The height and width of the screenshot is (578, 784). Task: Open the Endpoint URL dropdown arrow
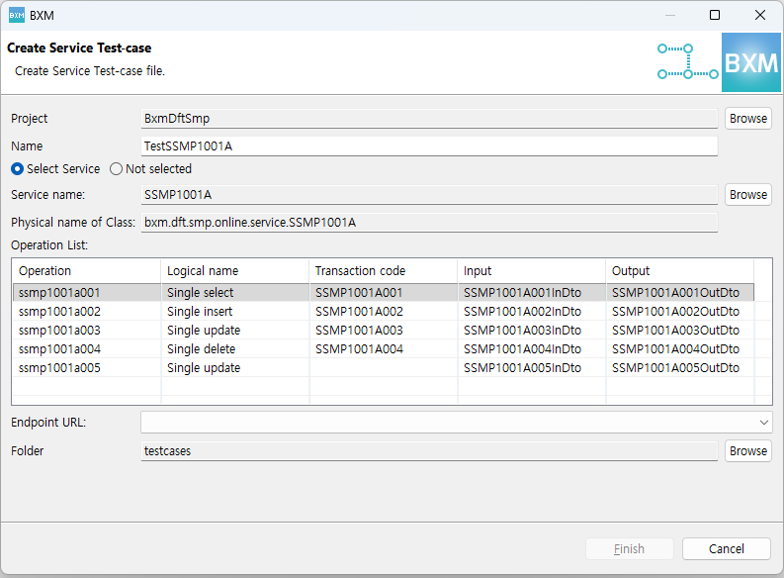(764, 422)
